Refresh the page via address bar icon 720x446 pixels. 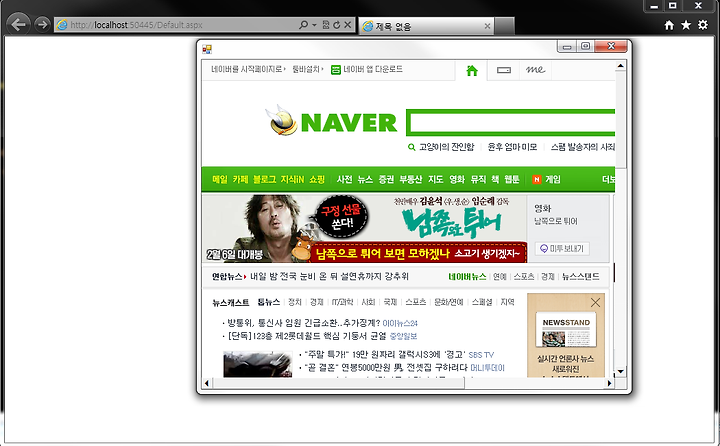337,25
